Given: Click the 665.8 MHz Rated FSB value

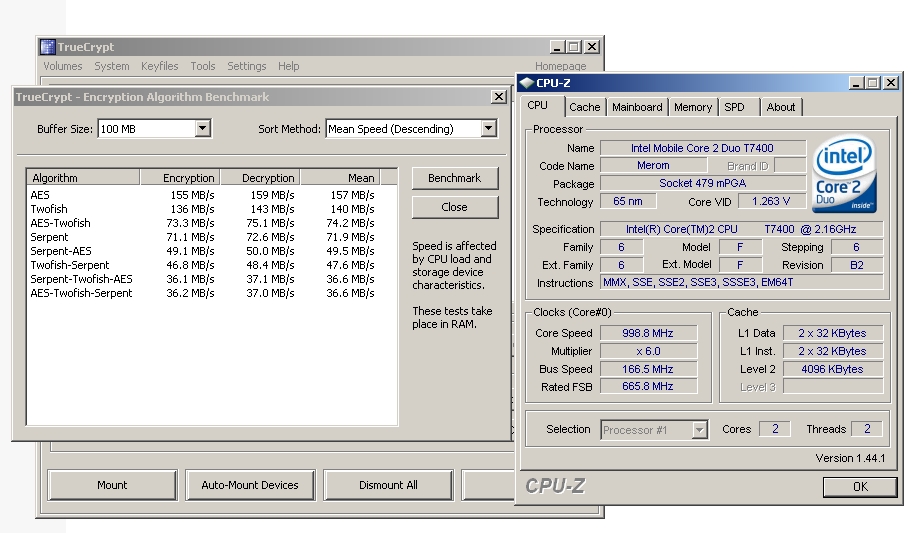Looking at the screenshot, I should pos(648,387).
